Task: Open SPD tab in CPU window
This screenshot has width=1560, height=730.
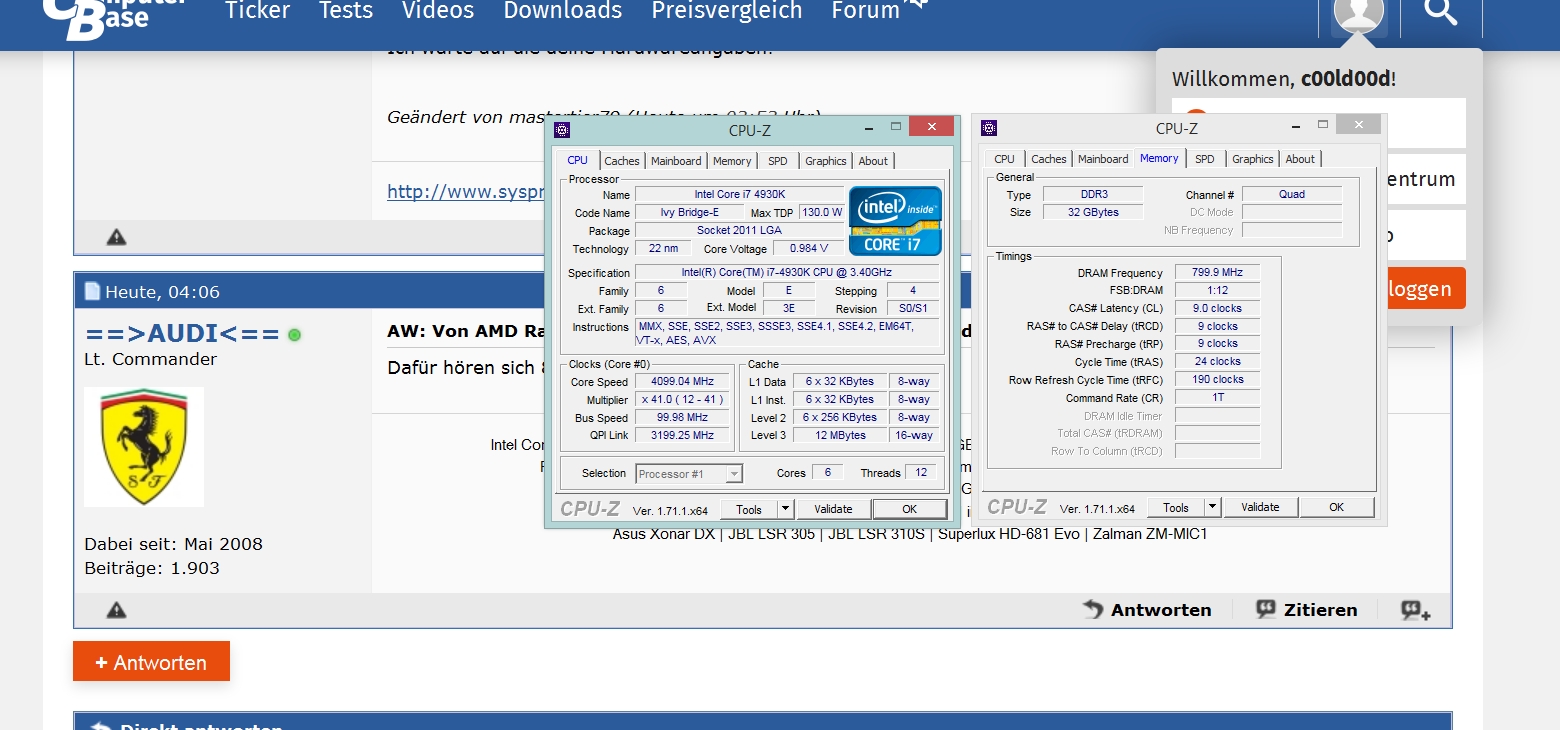Action: click(x=778, y=161)
